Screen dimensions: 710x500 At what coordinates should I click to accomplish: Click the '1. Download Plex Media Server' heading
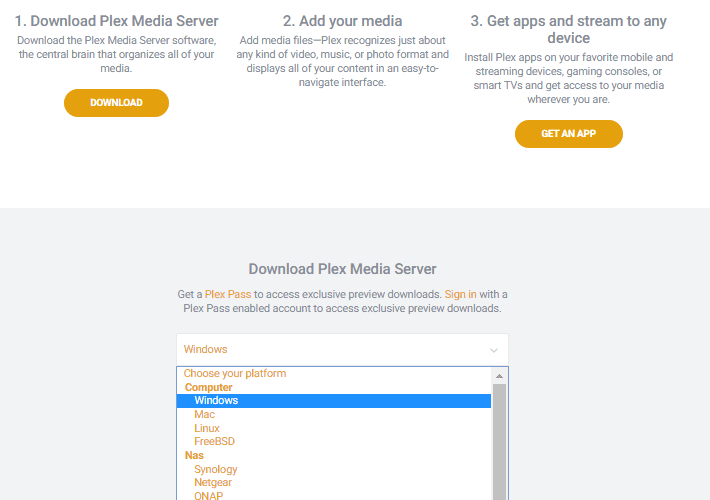pos(116,21)
